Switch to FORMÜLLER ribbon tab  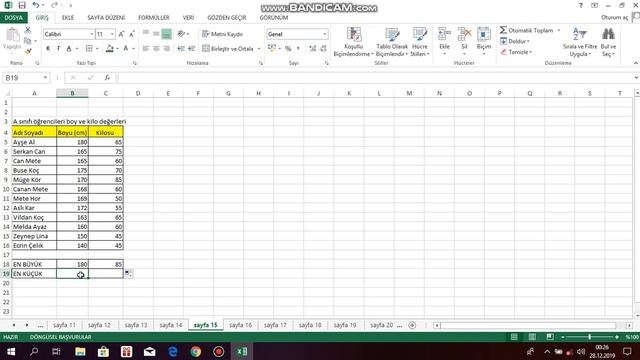153,18
